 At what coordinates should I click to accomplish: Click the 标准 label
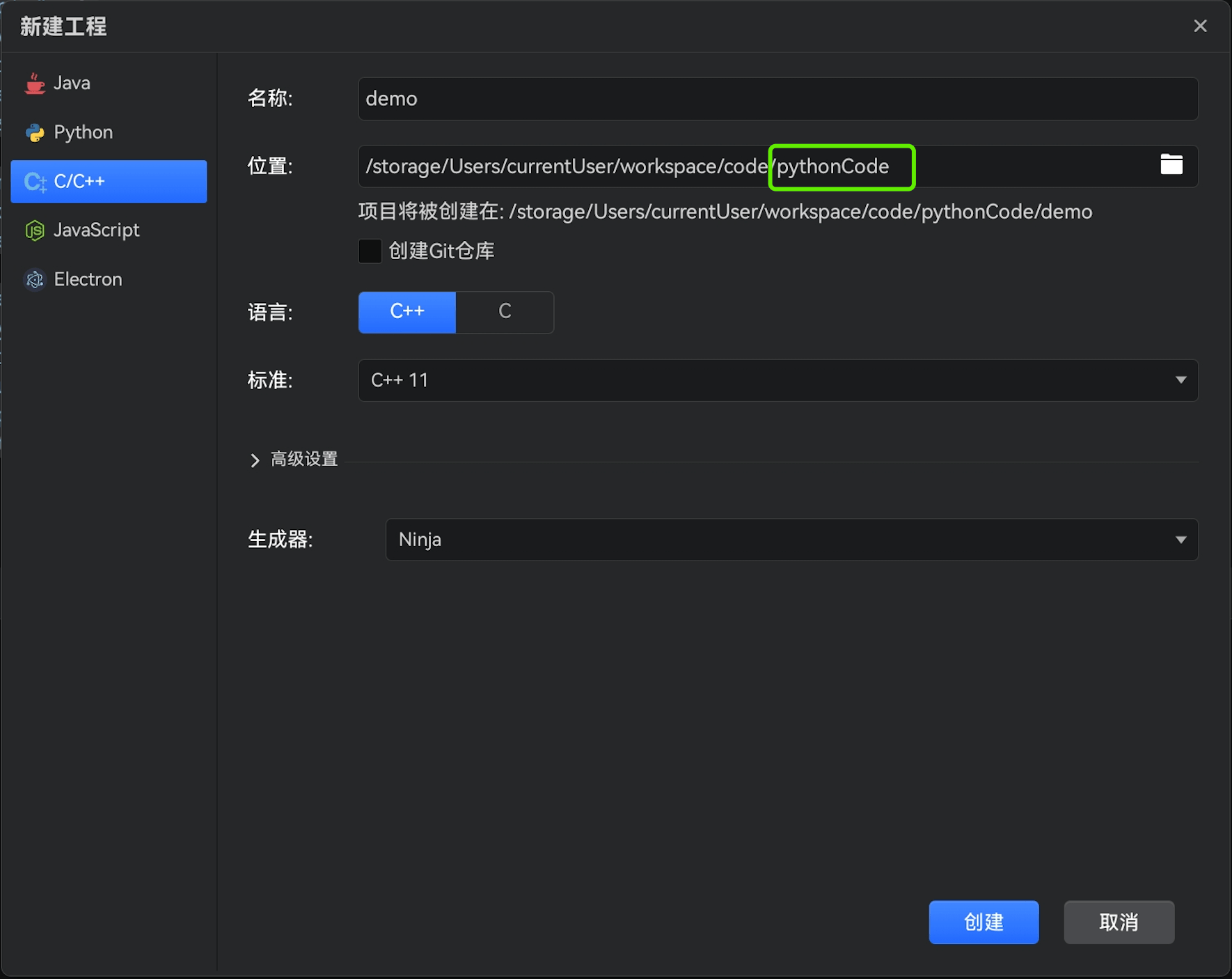270,380
